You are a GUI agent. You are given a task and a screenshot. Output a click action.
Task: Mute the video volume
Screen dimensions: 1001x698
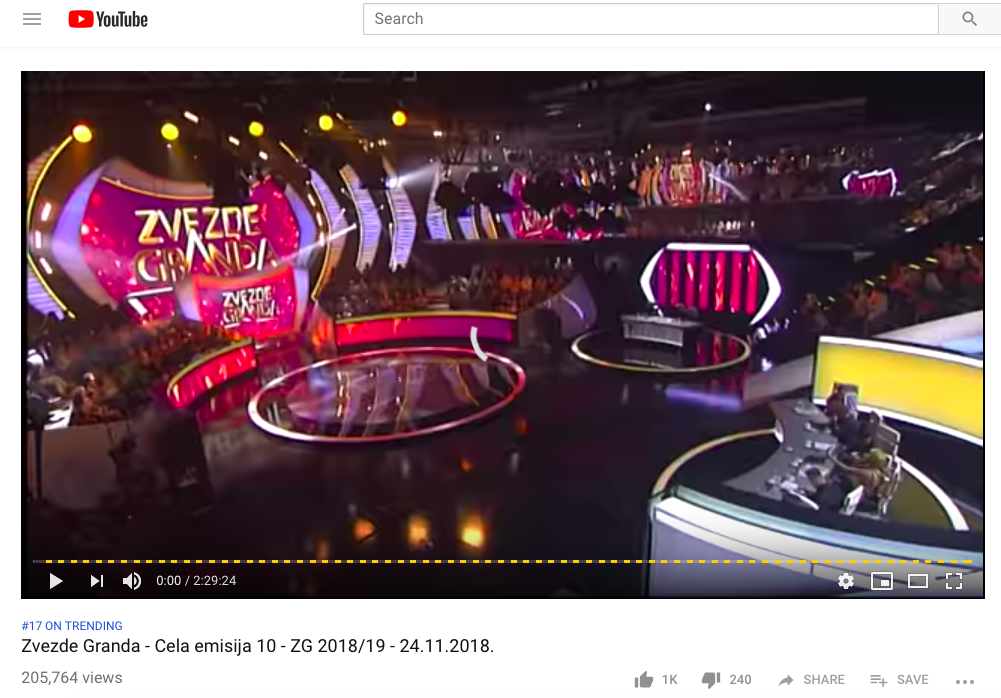(132, 580)
